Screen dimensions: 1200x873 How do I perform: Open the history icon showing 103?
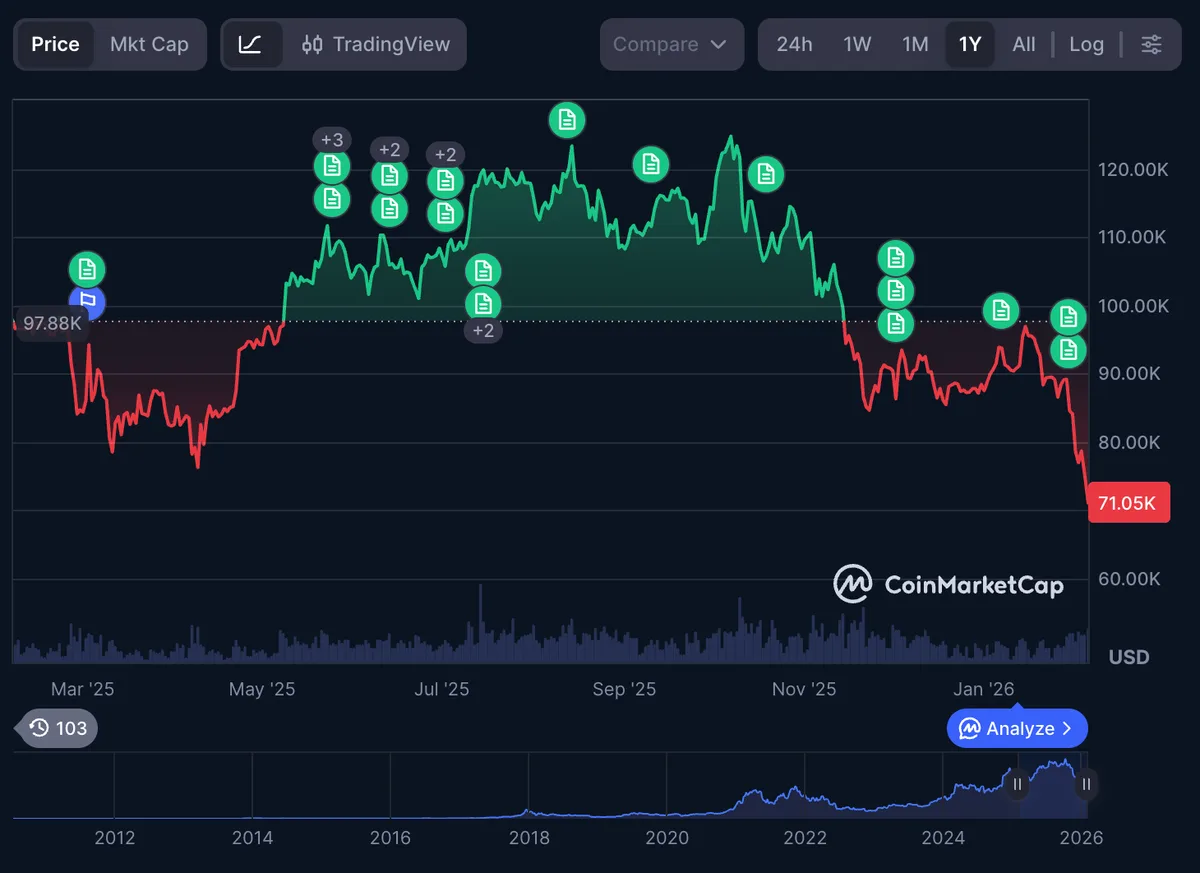coord(55,728)
